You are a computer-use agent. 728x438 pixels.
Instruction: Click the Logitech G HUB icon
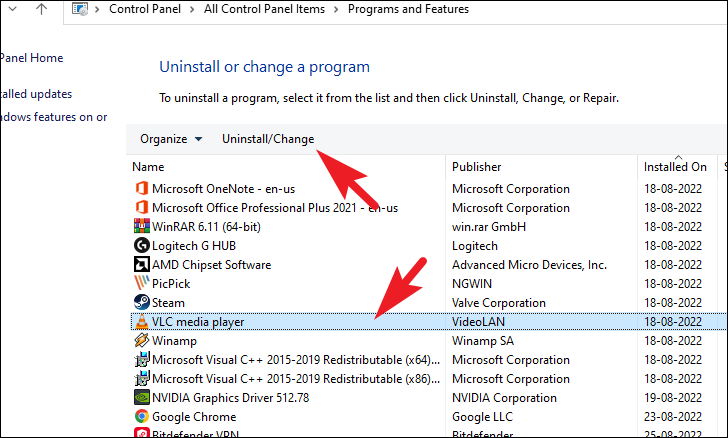click(x=142, y=245)
